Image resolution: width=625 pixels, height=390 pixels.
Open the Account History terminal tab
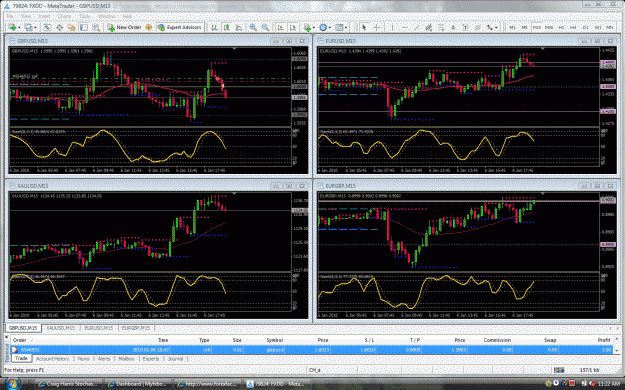pyautogui.click(x=53, y=359)
